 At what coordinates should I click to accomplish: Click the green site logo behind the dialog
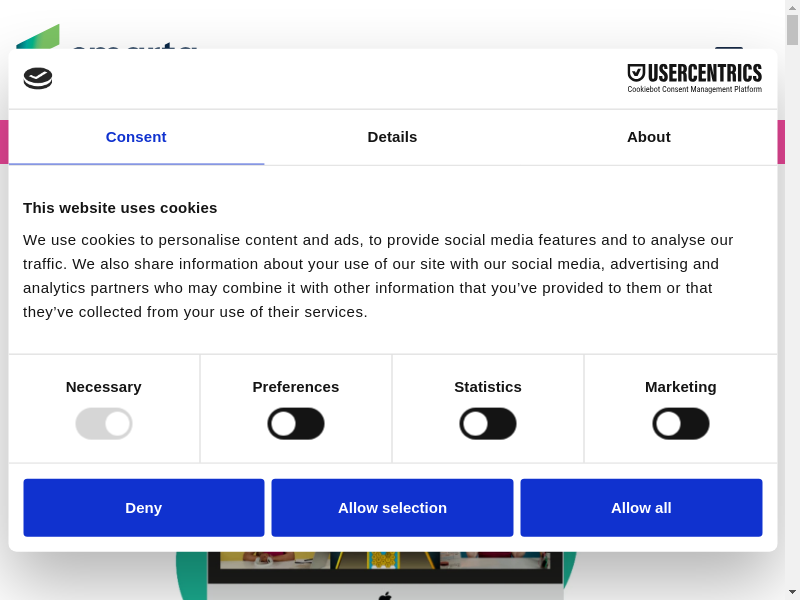(38, 36)
